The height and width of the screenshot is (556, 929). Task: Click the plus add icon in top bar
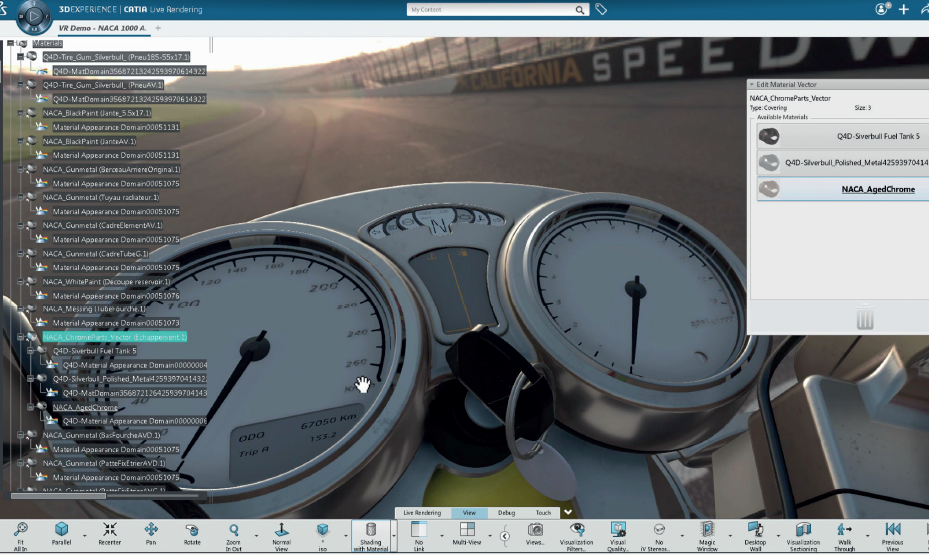[x=904, y=9]
